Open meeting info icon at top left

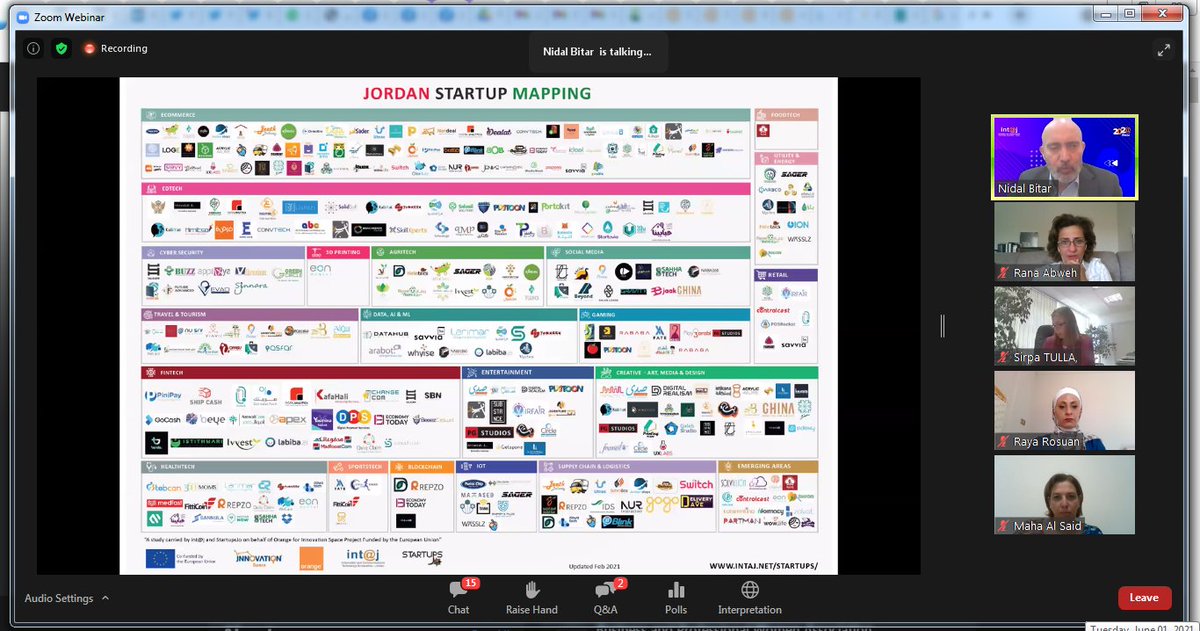point(33,48)
